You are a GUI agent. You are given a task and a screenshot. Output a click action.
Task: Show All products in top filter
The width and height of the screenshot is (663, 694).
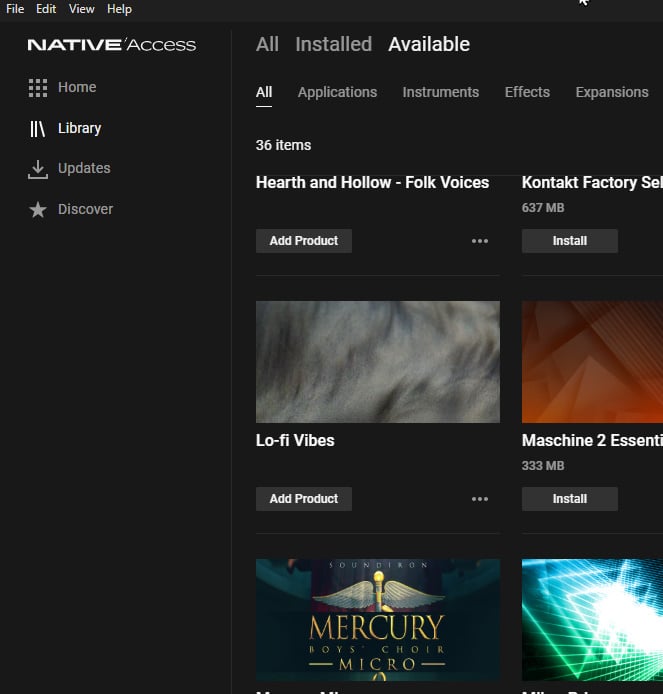(267, 44)
